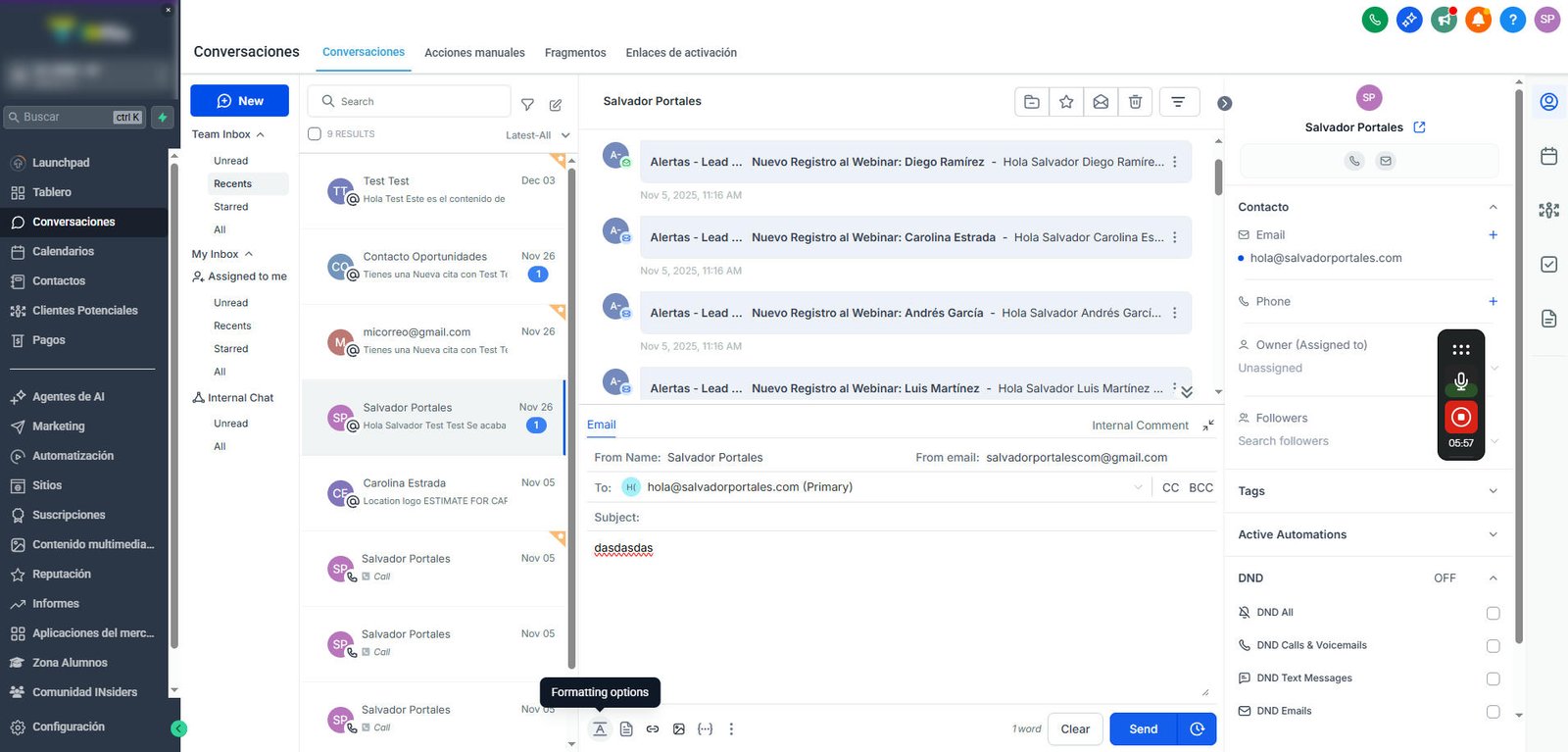The height and width of the screenshot is (752, 1568).
Task: Switch to the Acciones manuales tab
Action: pyautogui.click(x=474, y=53)
